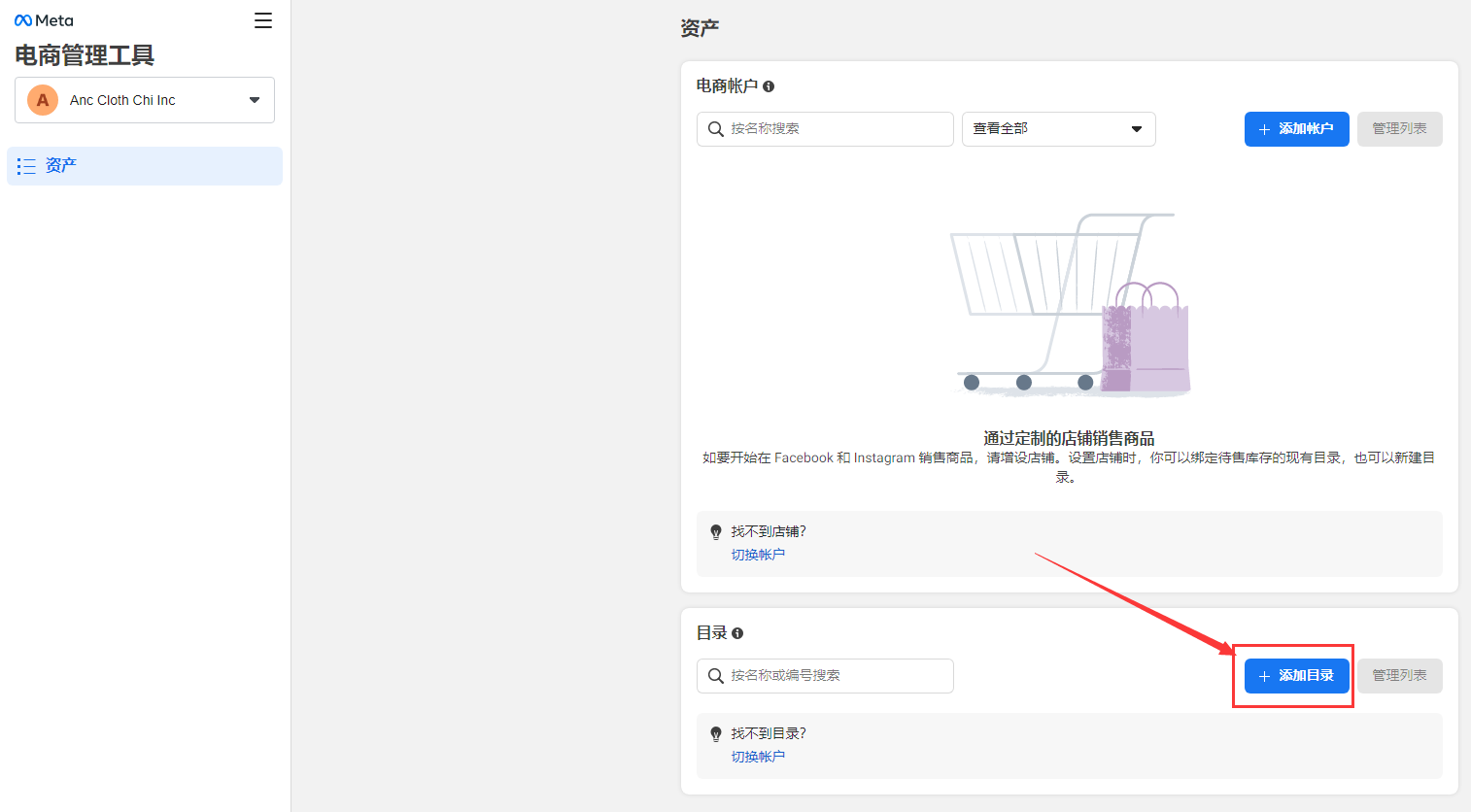Click info icon next to 目录
Screen dimensions: 1471x812
pos(737,633)
